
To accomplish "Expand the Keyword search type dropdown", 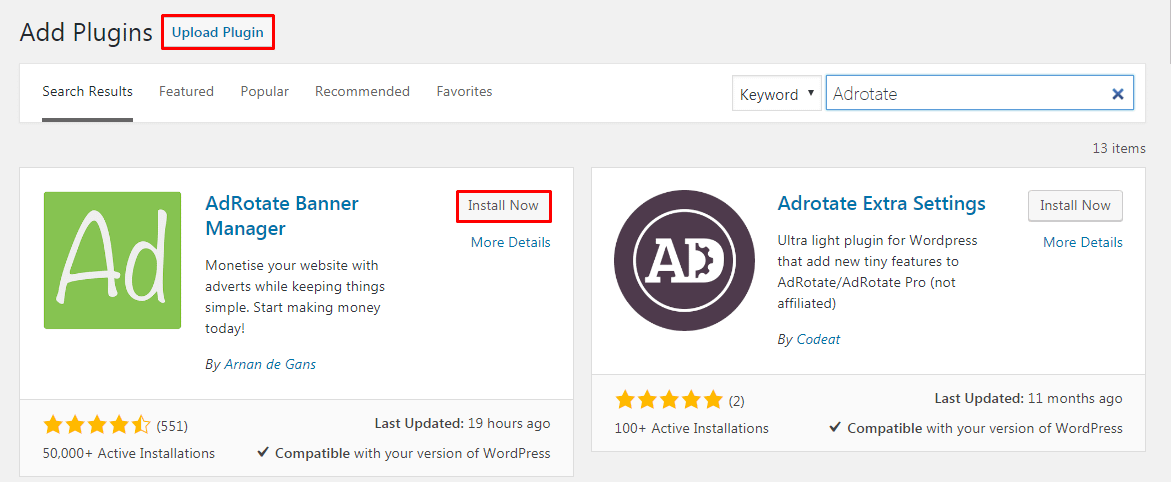I will [x=777, y=94].
